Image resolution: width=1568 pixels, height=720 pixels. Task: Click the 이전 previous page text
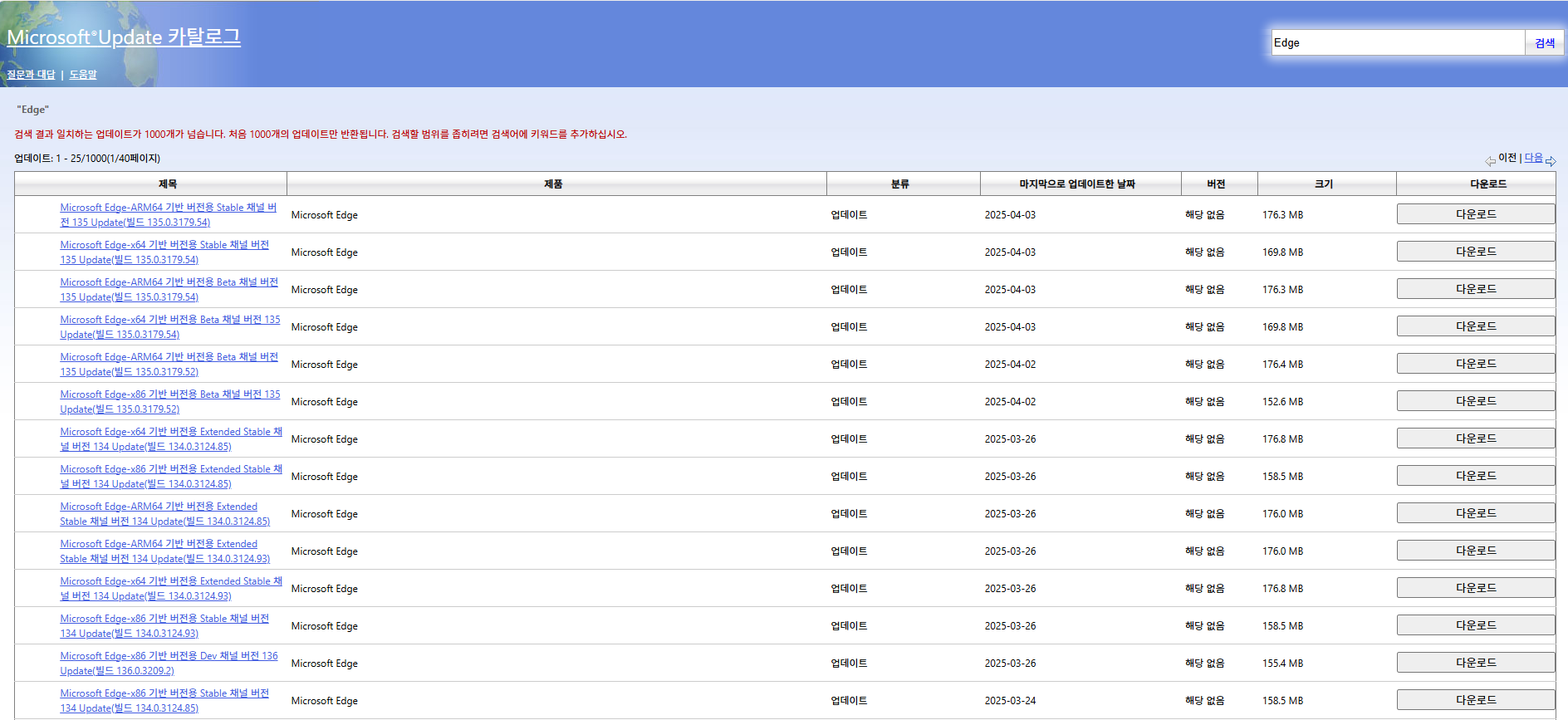pyautogui.click(x=1507, y=158)
